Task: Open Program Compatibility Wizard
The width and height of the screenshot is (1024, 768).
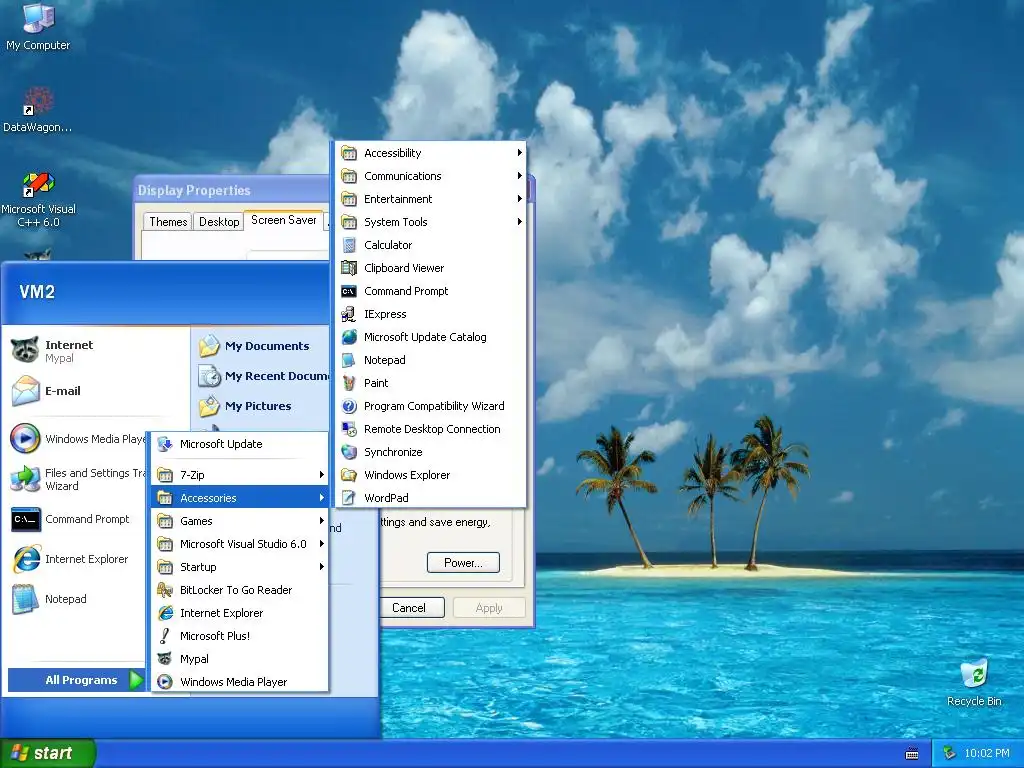Action: 430,406
